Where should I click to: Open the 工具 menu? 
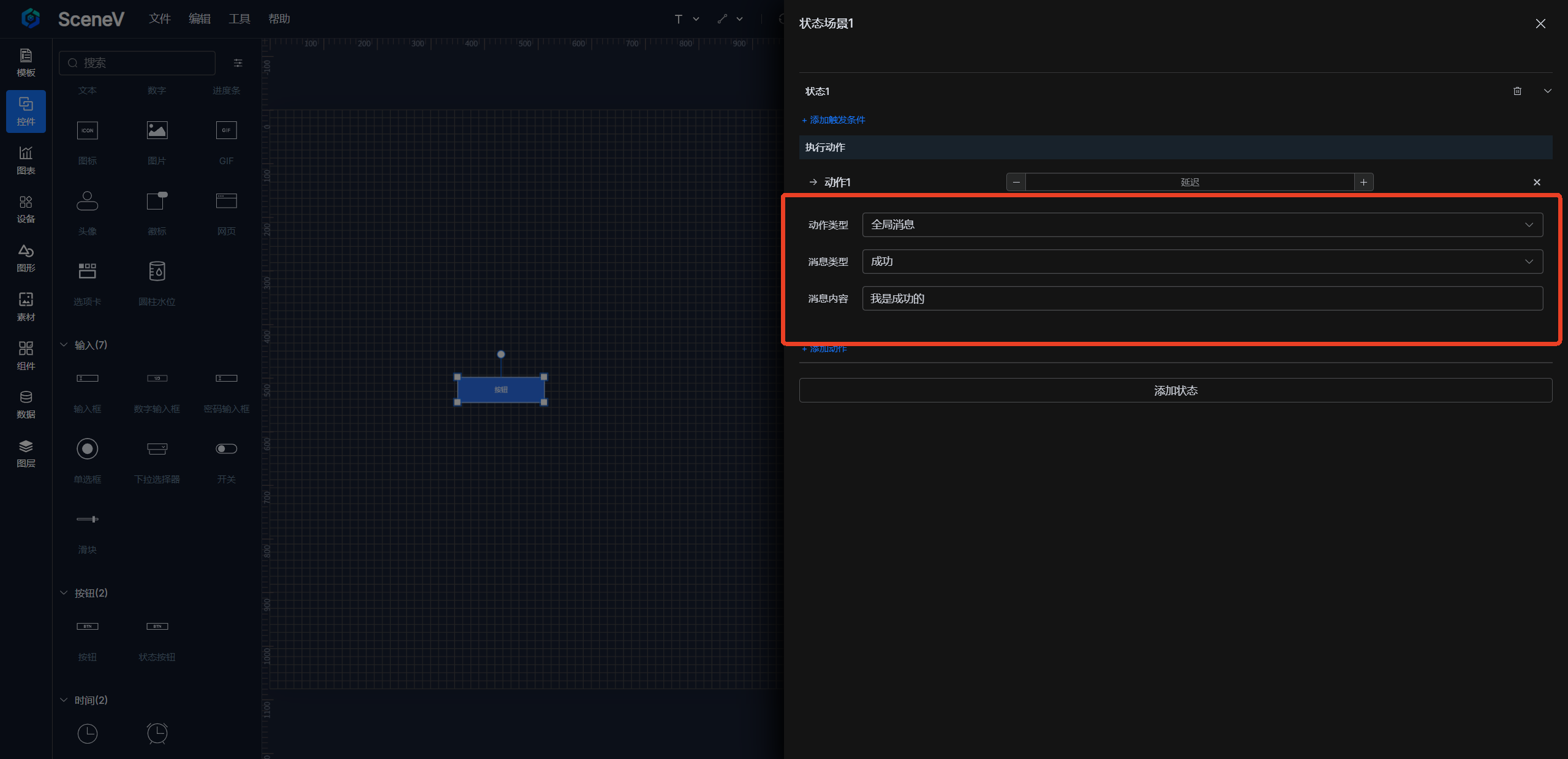239,19
